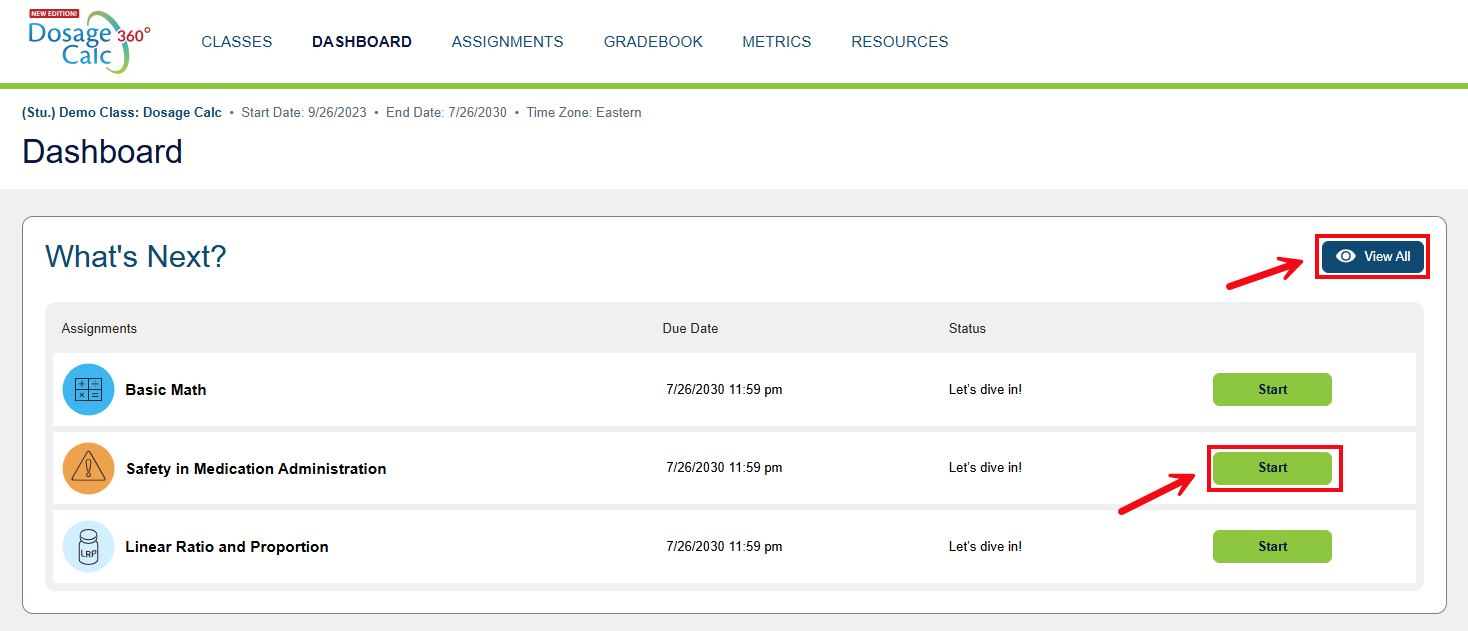This screenshot has width=1468, height=631.
Task: Click the Safety in Medication warning triangle icon
Action: tap(88, 467)
